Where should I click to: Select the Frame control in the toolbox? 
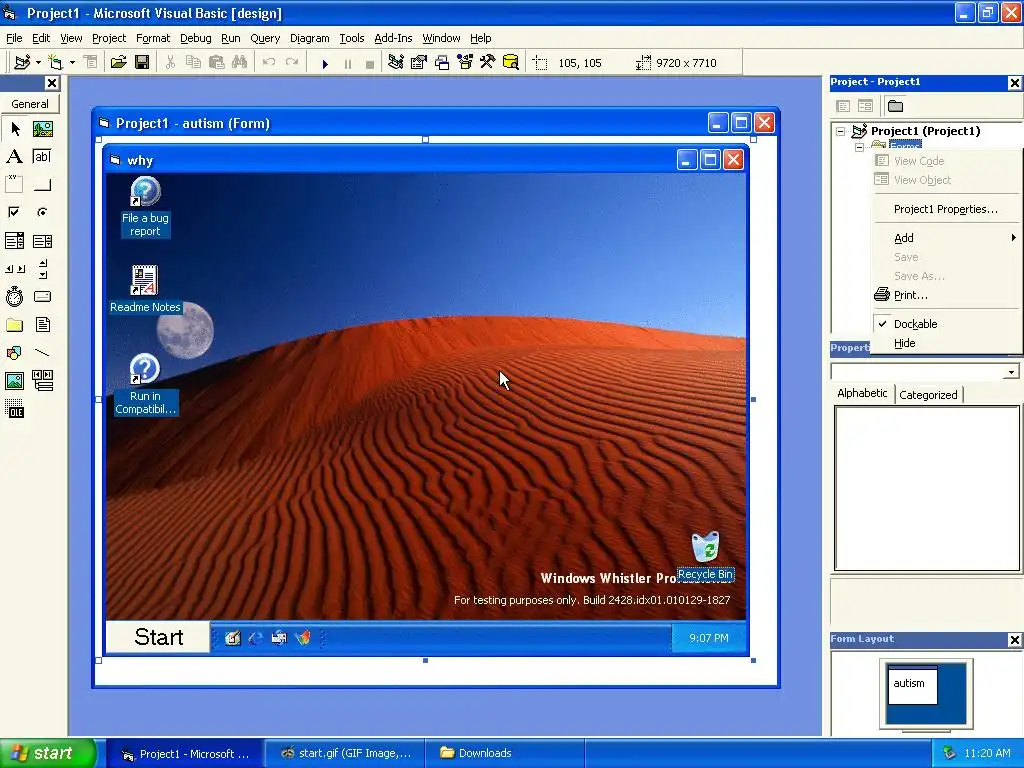tap(14, 185)
